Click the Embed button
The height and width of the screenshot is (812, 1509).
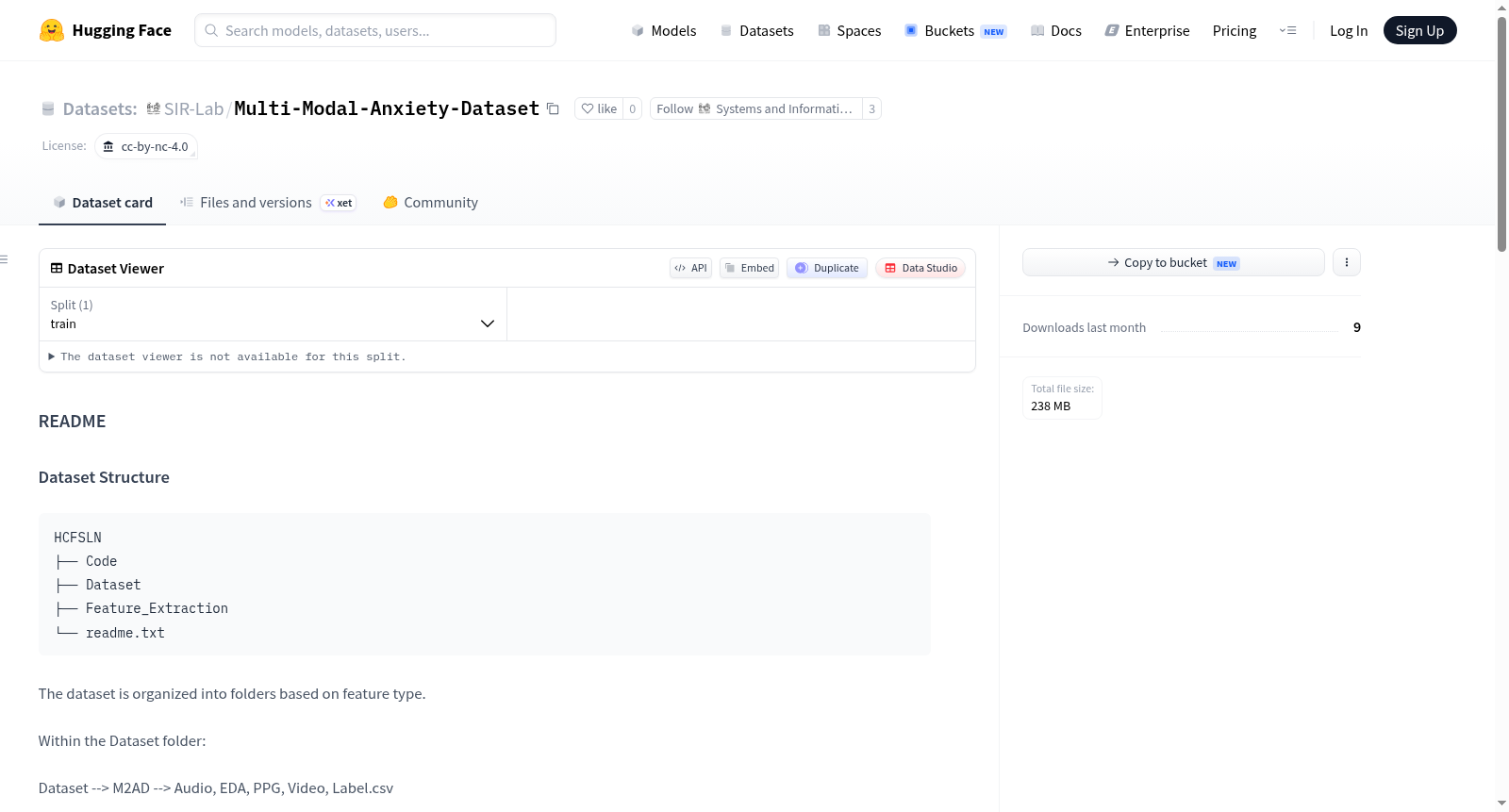click(749, 268)
